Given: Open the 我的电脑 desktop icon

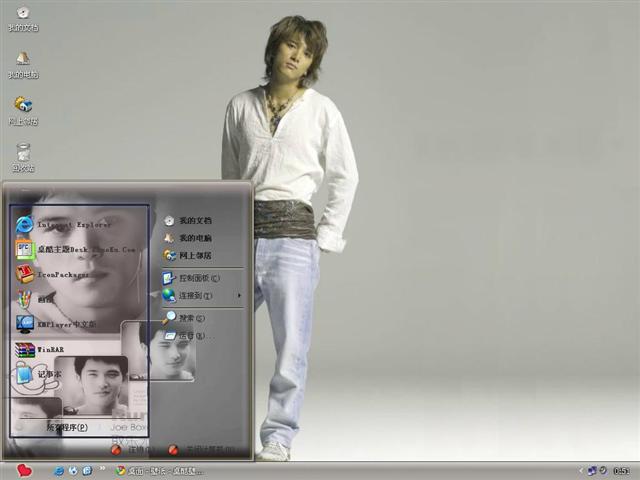Looking at the screenshot, I should click(x=23, y=64).
